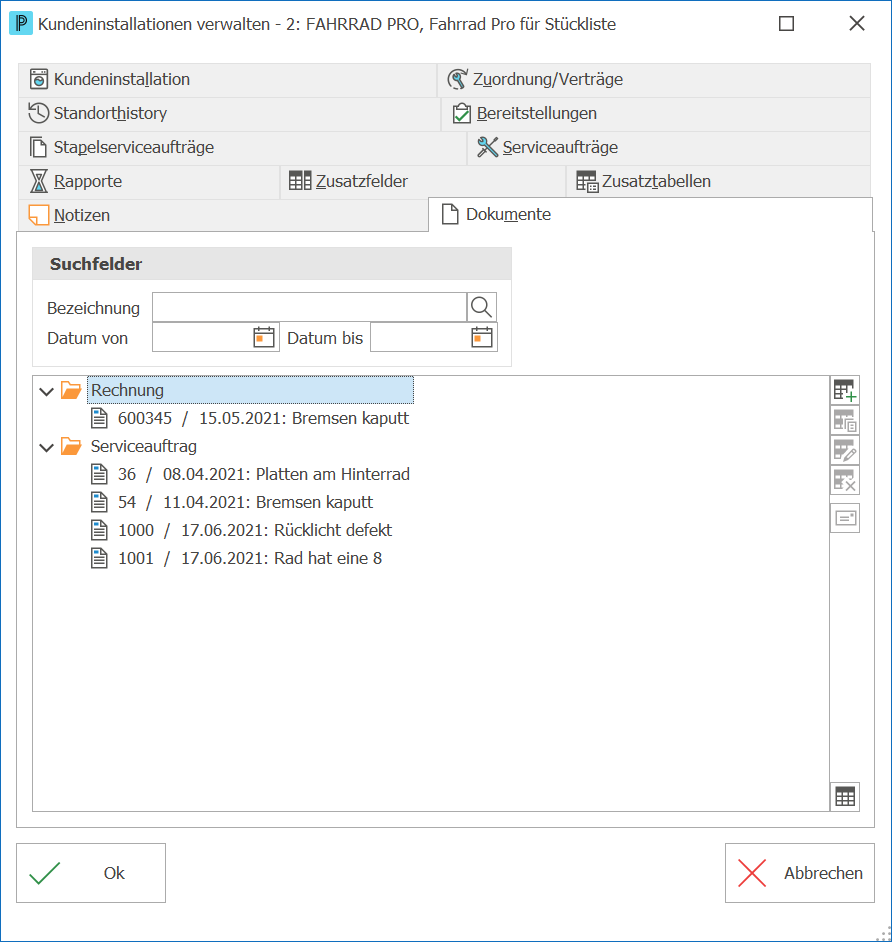Open the Datum bis calendar picker
Image resolution: width=892 pixels, height=942 pixels.
click(x=482, y=337)
